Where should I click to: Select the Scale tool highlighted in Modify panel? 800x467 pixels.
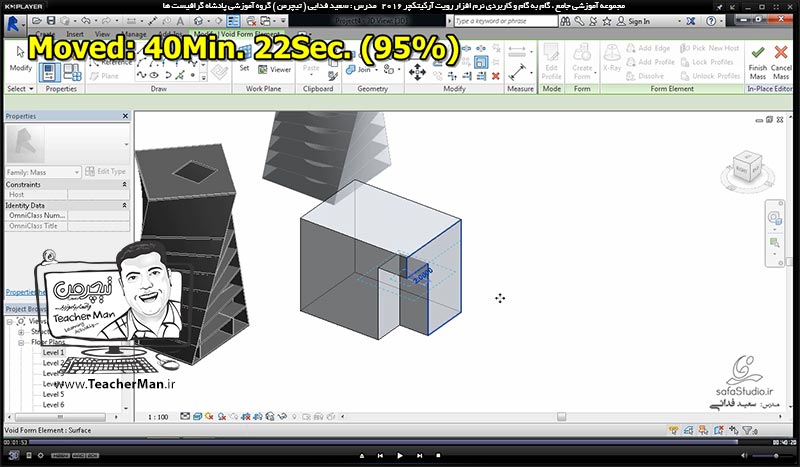pos(481,62)
